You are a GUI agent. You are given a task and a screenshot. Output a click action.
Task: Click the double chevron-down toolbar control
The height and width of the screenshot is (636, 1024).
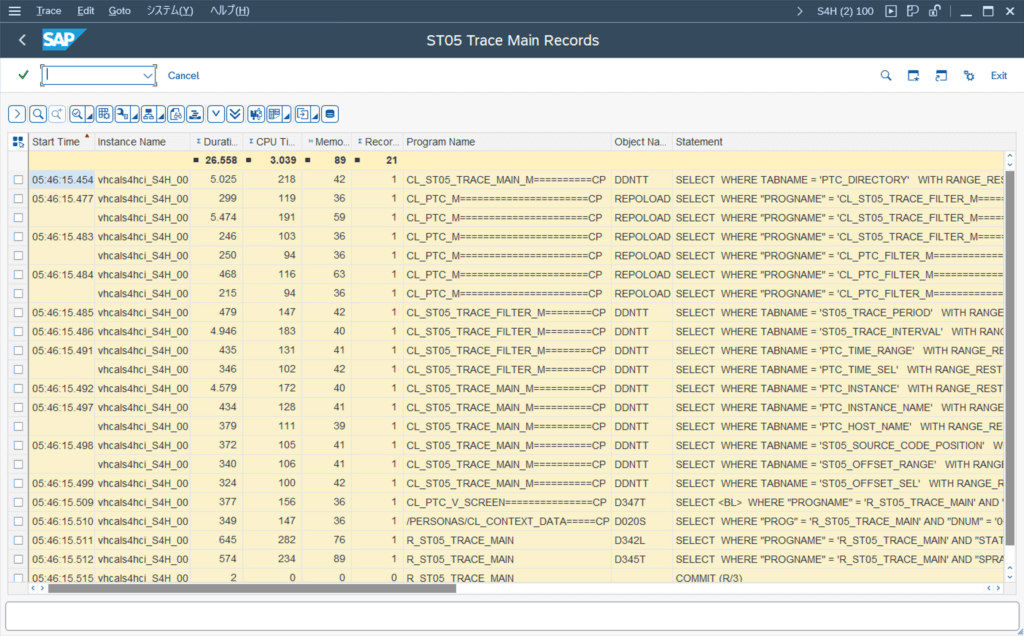point(234,114)
